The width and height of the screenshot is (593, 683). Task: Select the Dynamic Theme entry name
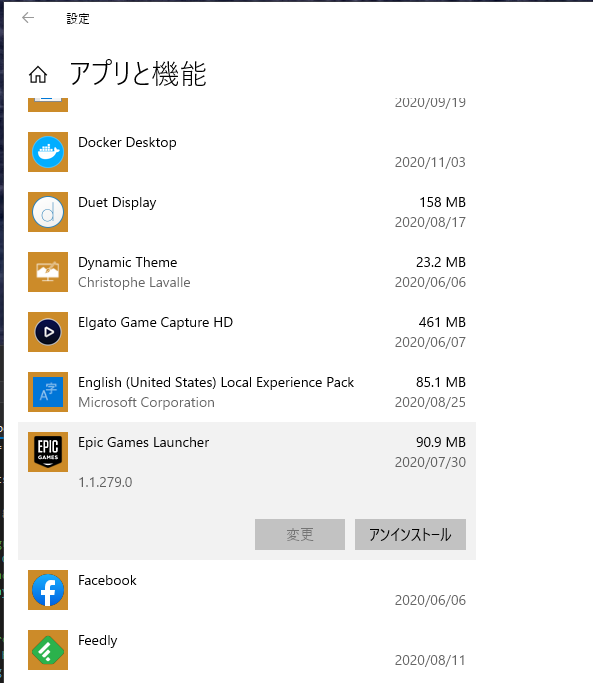tap(128, 263)
